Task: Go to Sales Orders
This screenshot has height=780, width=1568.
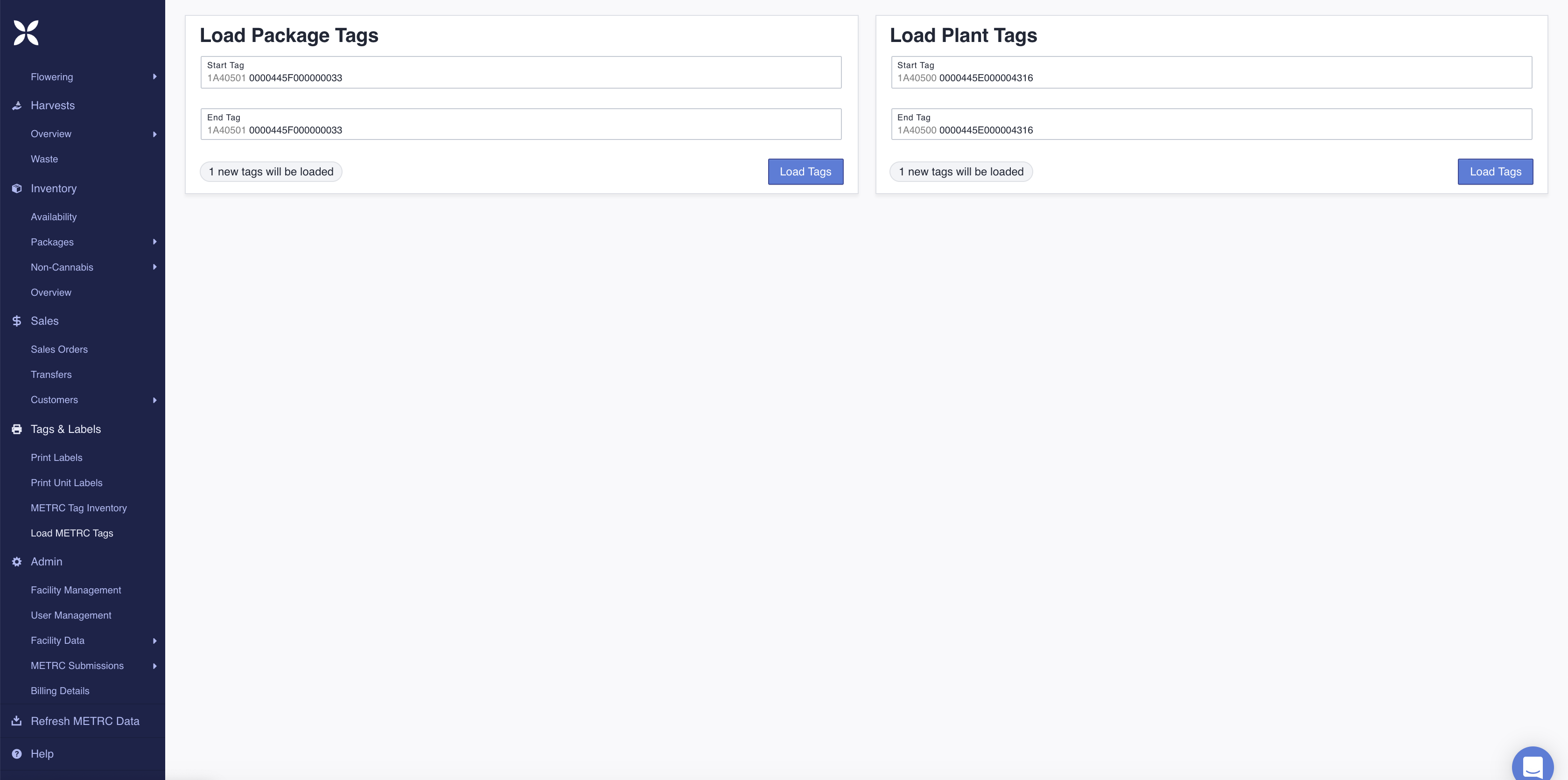Action: (x=59, y=350)
